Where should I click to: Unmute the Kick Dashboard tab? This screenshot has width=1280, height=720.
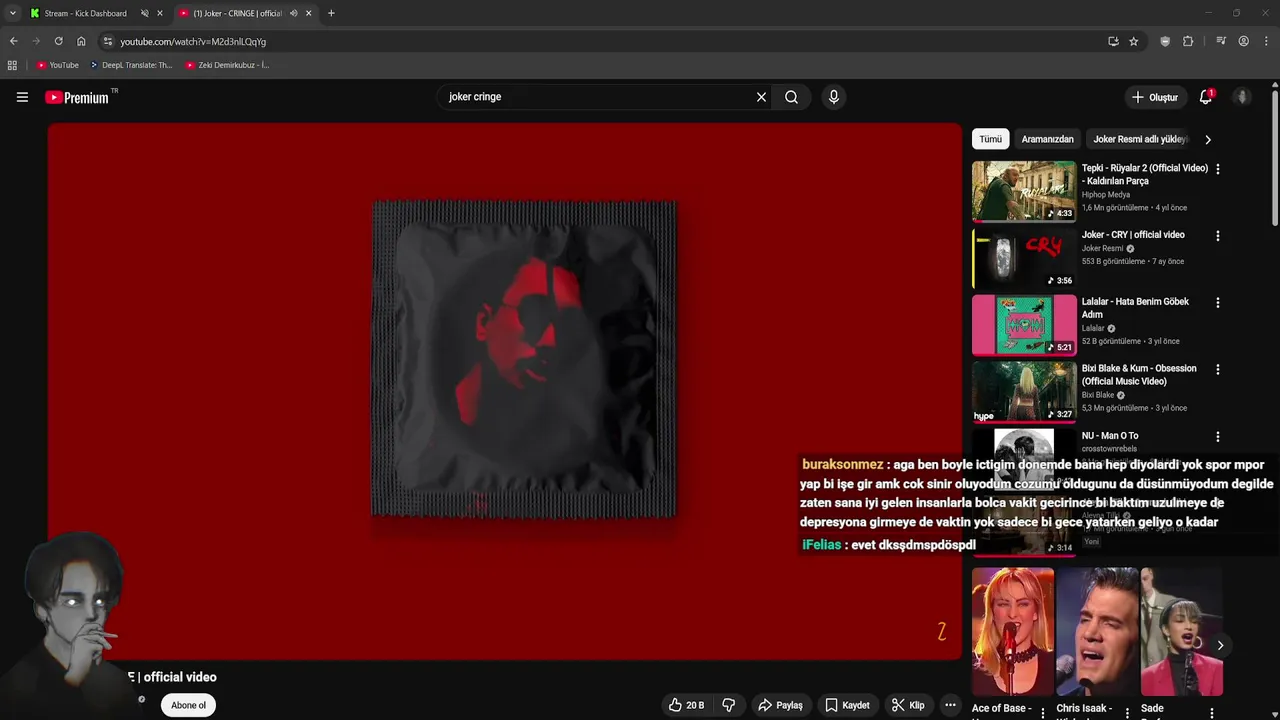point(144,13)
